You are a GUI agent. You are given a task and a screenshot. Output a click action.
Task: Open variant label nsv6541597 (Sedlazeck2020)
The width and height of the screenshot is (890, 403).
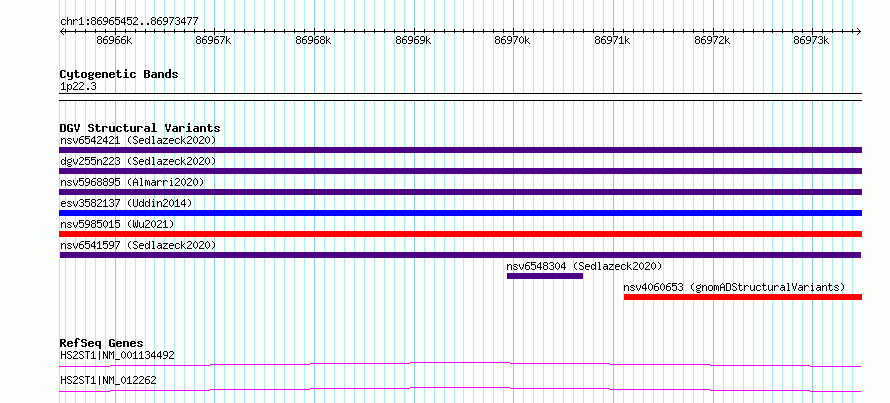[138, 245]
